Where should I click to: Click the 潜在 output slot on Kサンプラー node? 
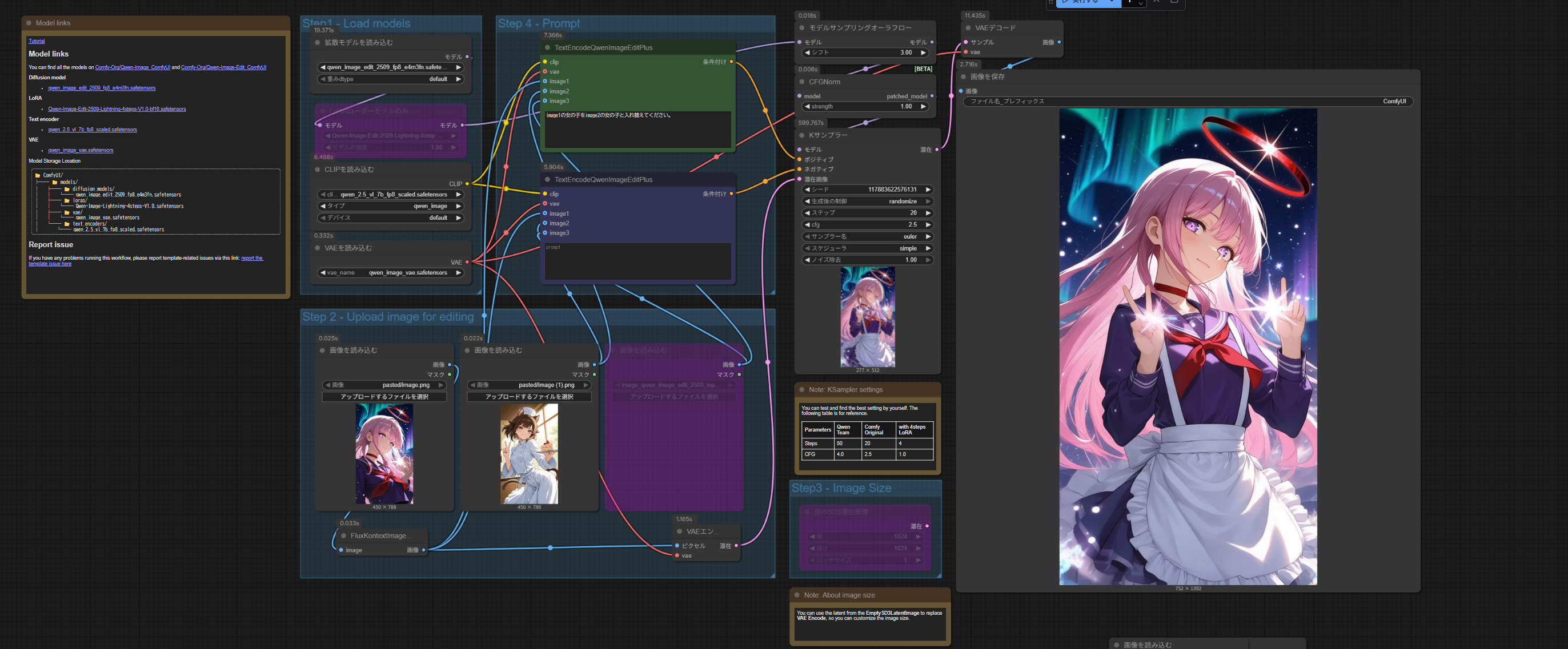point(936,150)
